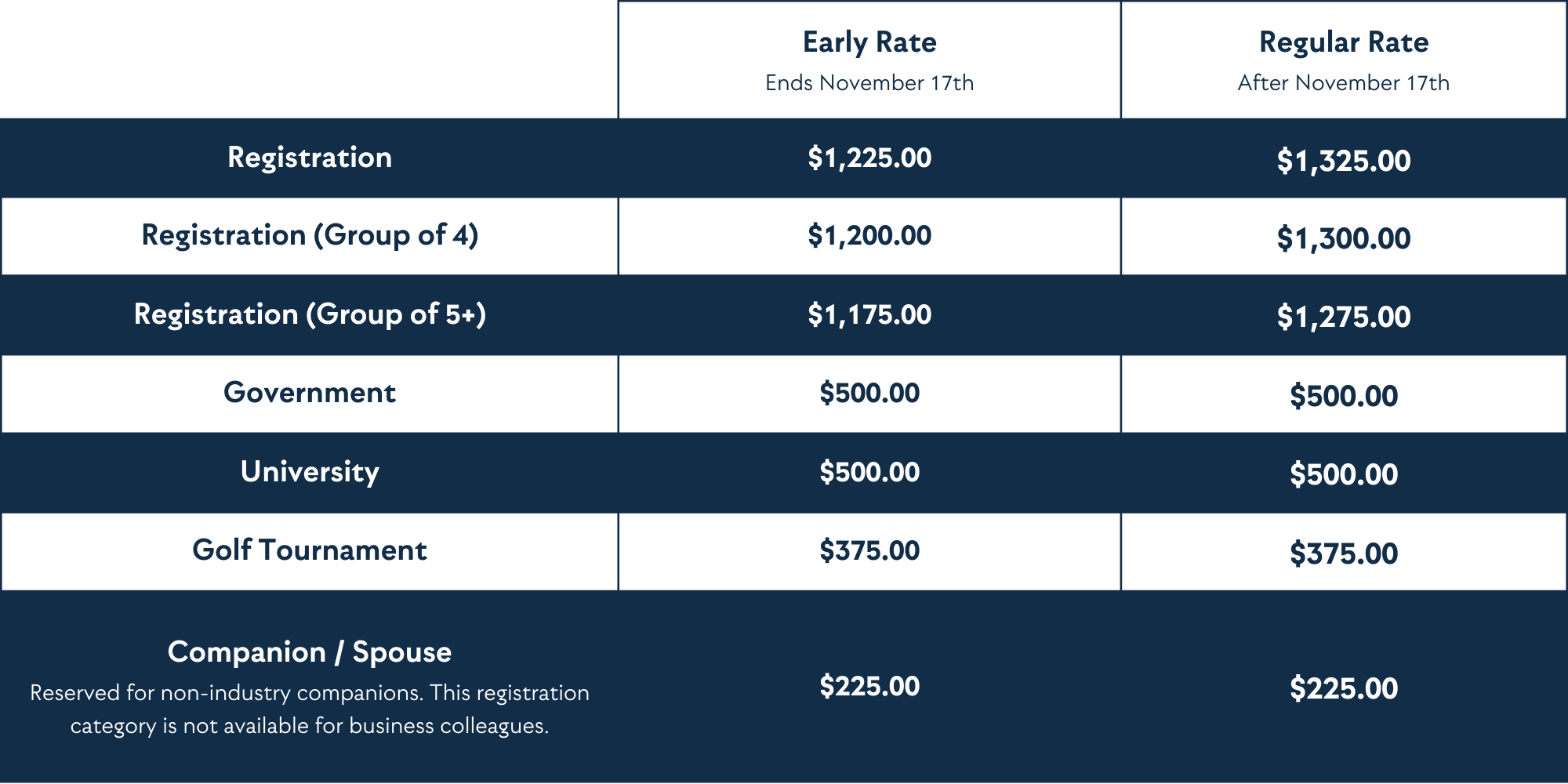Click the Regular Rate column header
This screenshot has height=784, width=1568.
(x=1344, y=42)
